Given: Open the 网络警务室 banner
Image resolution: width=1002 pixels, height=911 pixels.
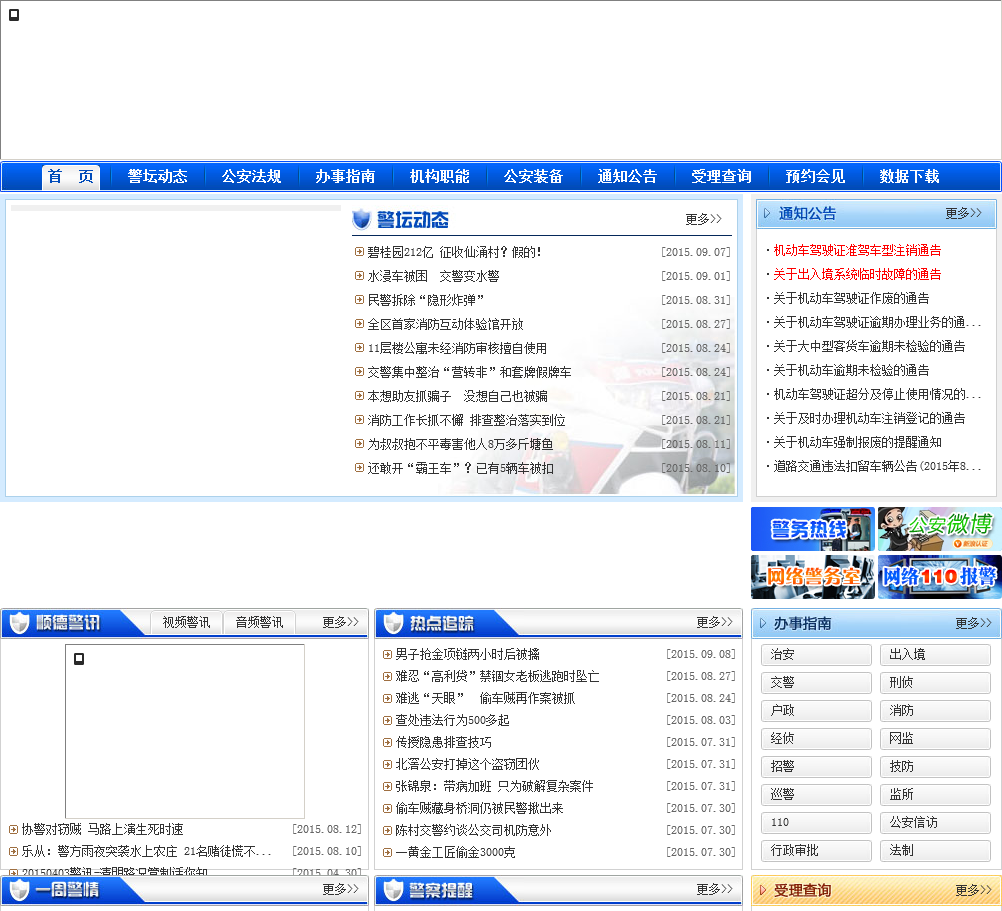Looking at the screenshot, I should click(x=812, y=577).
